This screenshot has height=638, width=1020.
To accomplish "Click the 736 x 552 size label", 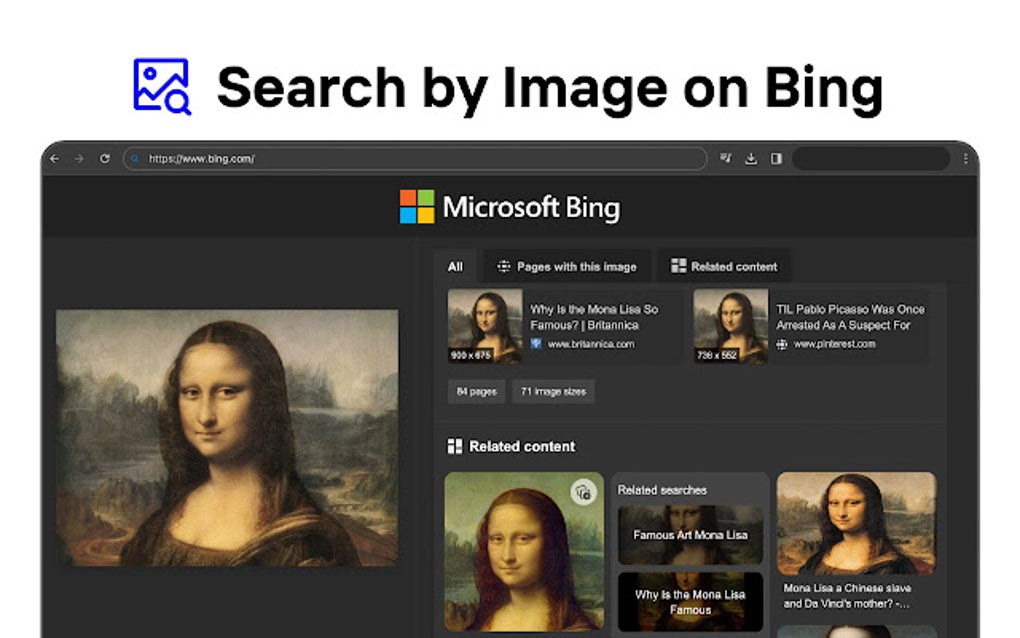I will click(717, 355).
